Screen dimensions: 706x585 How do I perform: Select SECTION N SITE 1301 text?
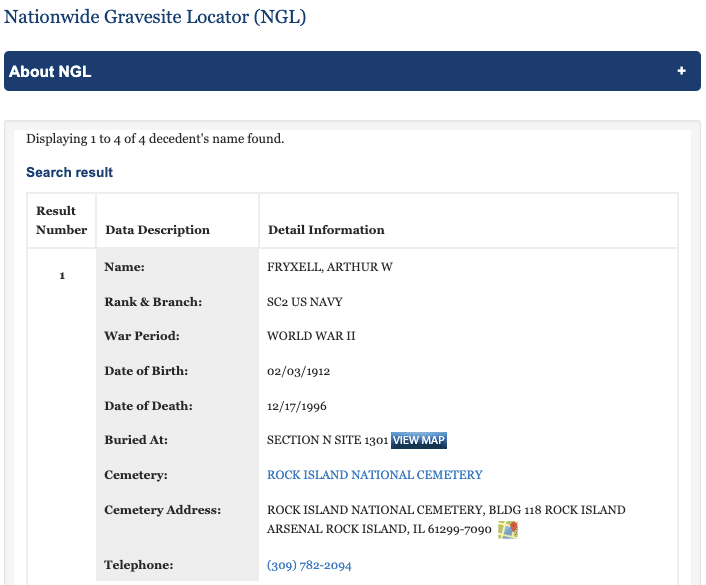pos(327,440)
